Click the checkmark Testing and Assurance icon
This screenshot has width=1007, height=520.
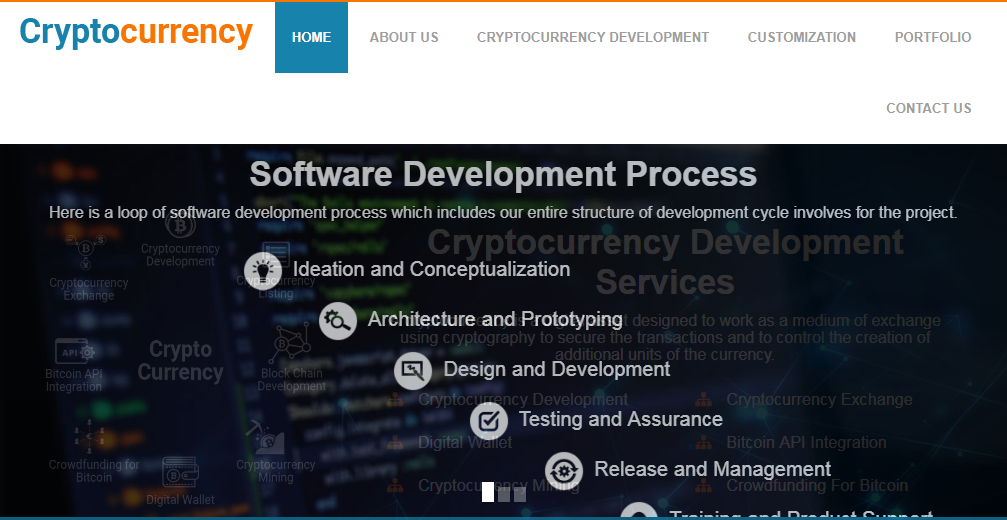[489, 421]
